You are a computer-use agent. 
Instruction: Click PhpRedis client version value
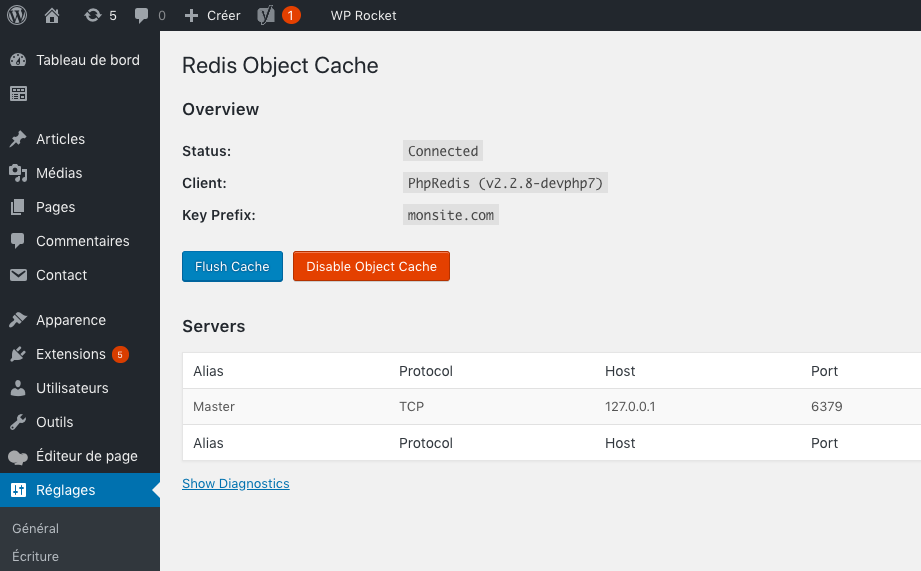(x=505, y=183)
